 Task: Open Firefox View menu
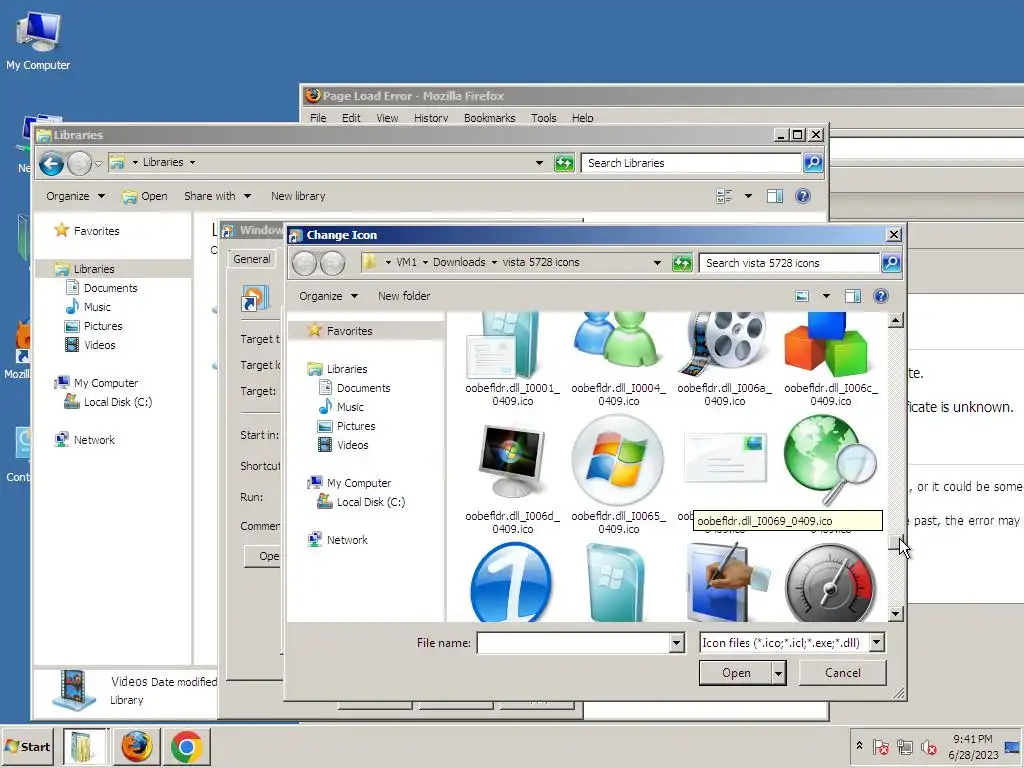click(x=387, y=118)
